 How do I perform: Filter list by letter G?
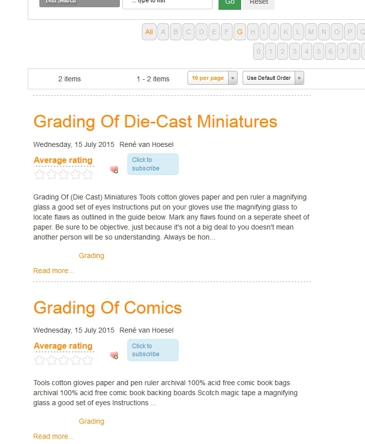click(239, 32)
